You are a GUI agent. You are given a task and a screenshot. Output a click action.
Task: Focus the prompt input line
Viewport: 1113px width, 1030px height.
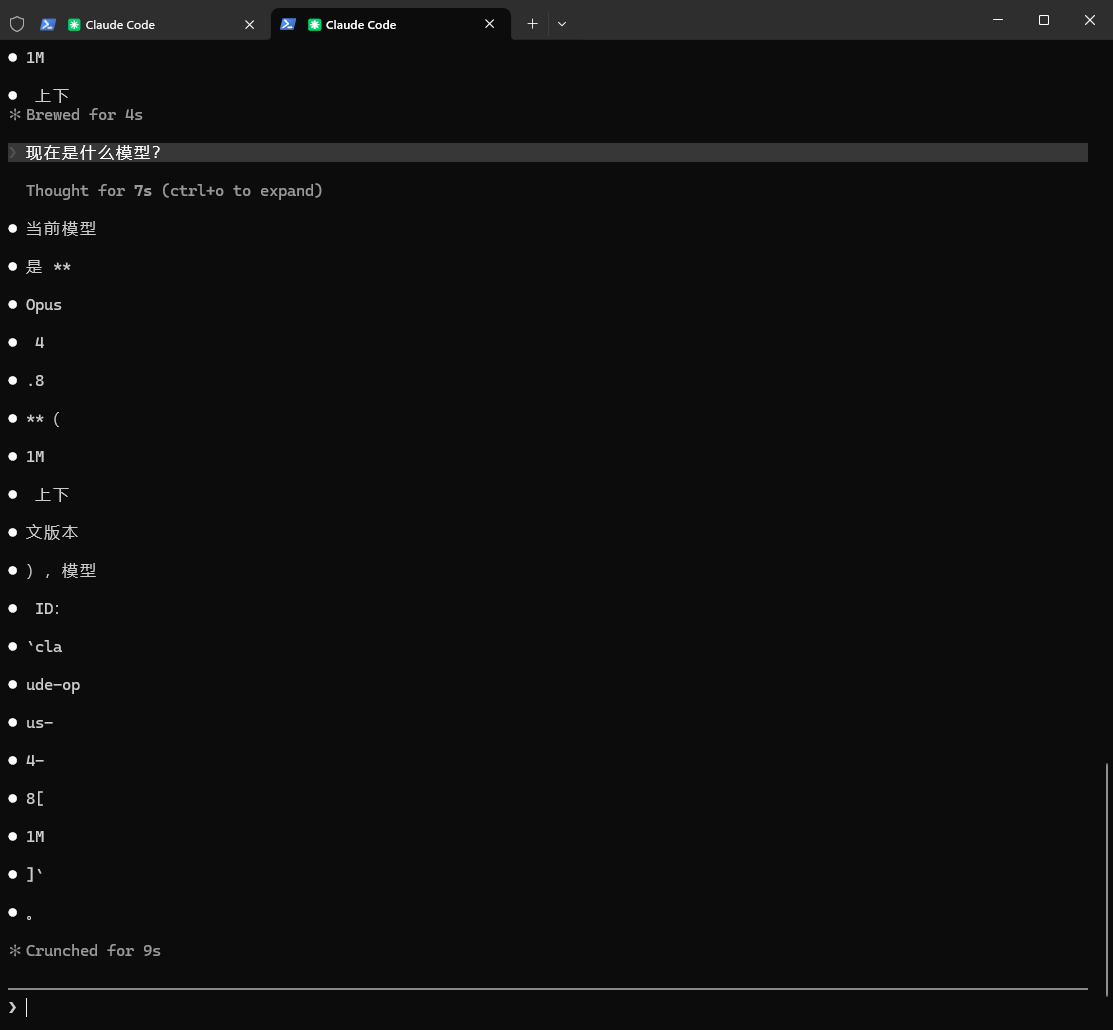[547, 1007]
